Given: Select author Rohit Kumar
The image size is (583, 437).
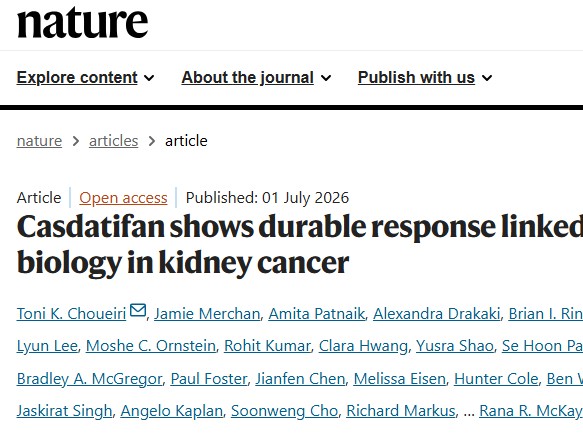Looking at the screenshot, I should click(x=267, y=346).
